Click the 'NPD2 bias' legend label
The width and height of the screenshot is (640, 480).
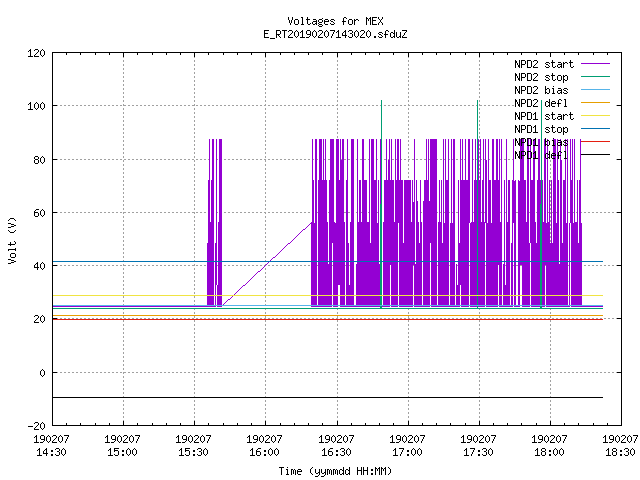[541, 90]
